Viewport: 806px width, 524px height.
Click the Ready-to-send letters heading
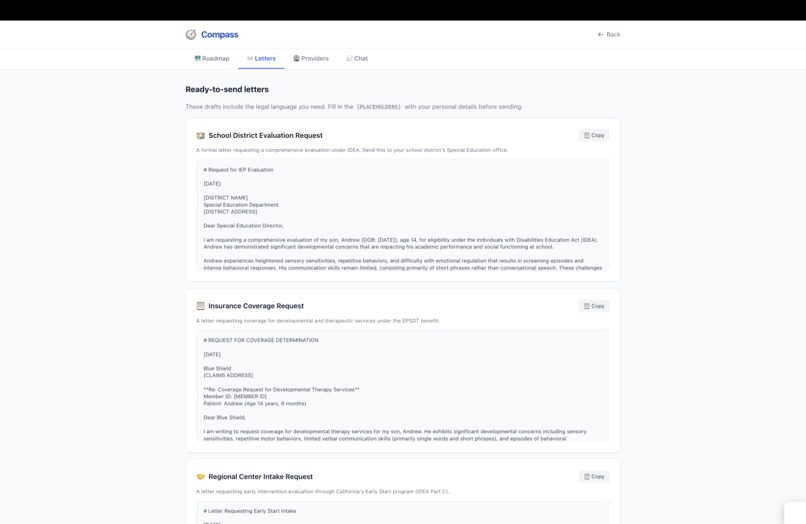point(227,89)
